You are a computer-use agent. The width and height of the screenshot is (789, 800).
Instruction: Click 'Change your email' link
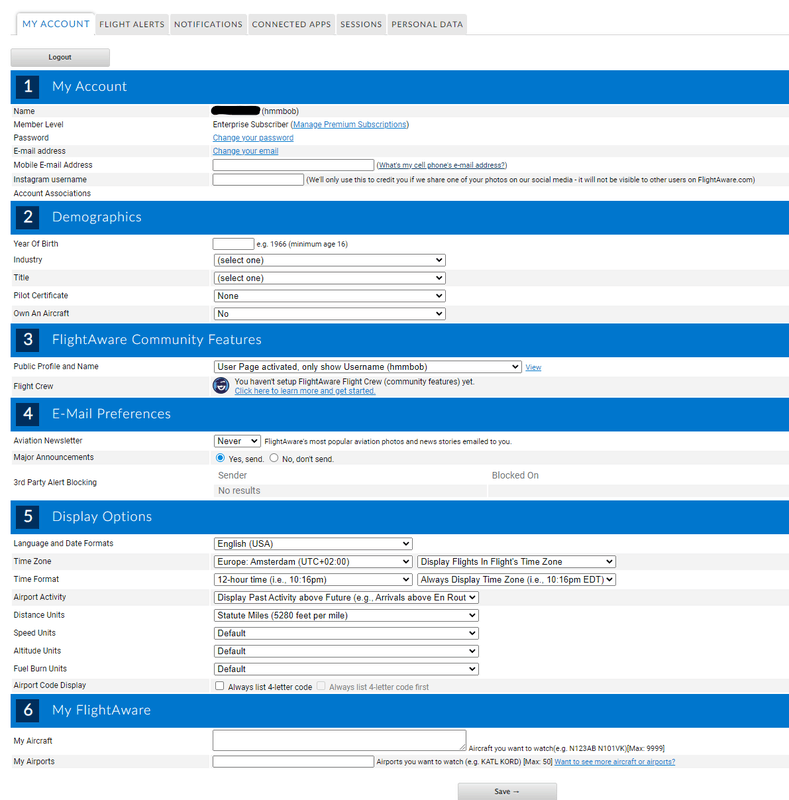click(245, 151)
